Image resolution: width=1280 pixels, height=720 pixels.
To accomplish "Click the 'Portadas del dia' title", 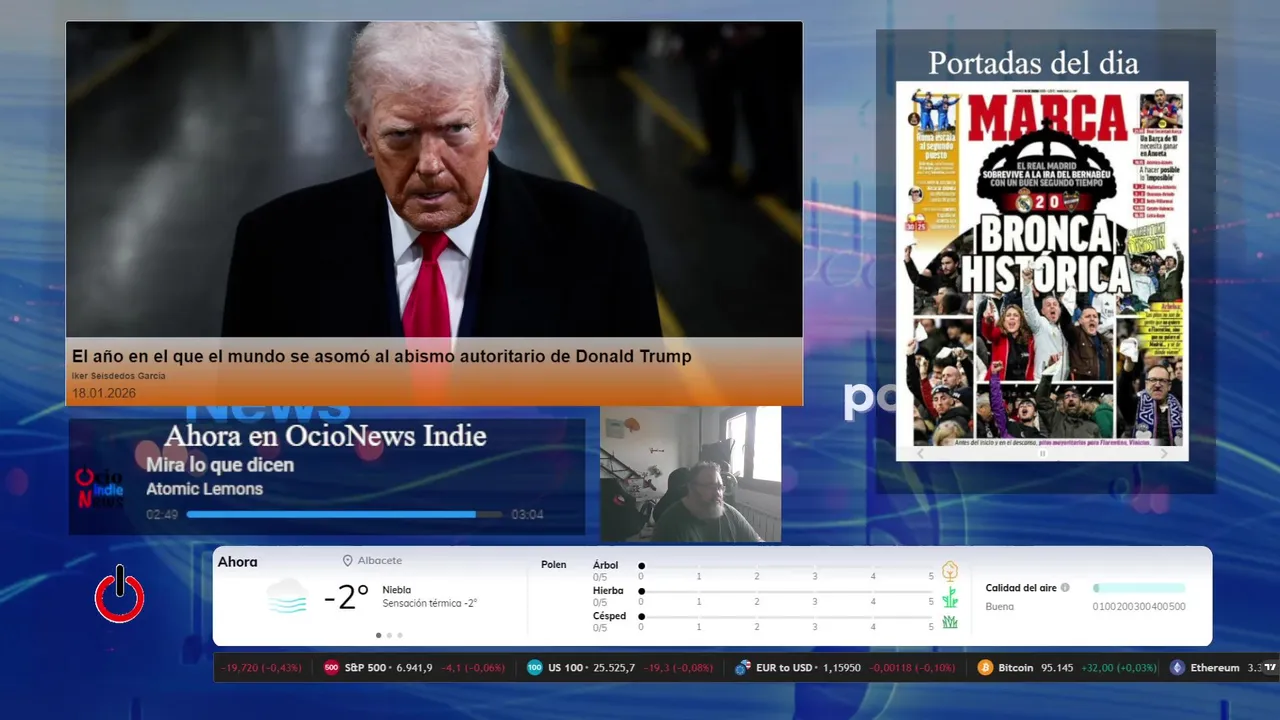I will pos(1033,63).
